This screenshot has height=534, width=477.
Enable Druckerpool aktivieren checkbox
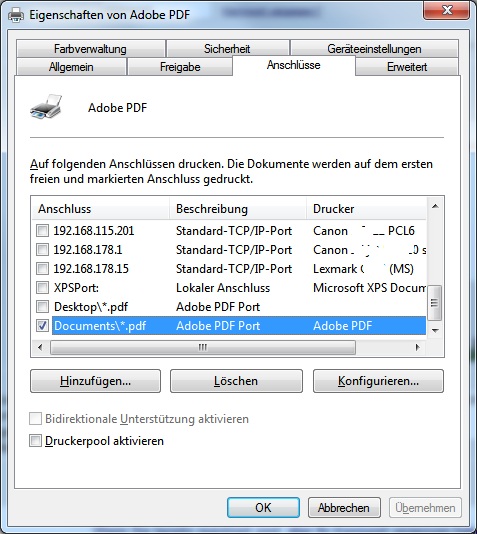point(35,441)
